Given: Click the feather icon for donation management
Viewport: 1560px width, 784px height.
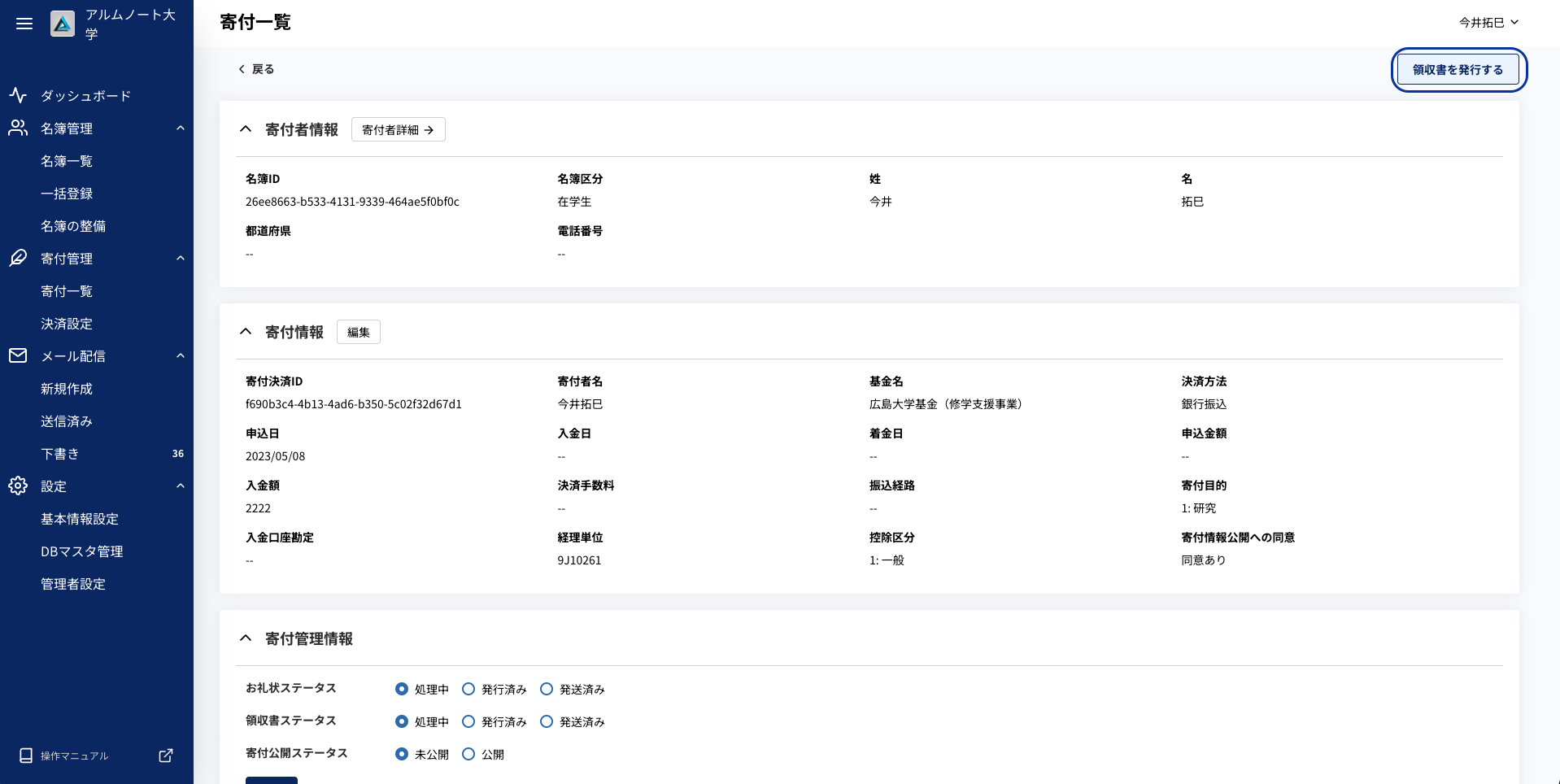Looking at the screenshot, I should pyautogui.click(x=18, y=258).
